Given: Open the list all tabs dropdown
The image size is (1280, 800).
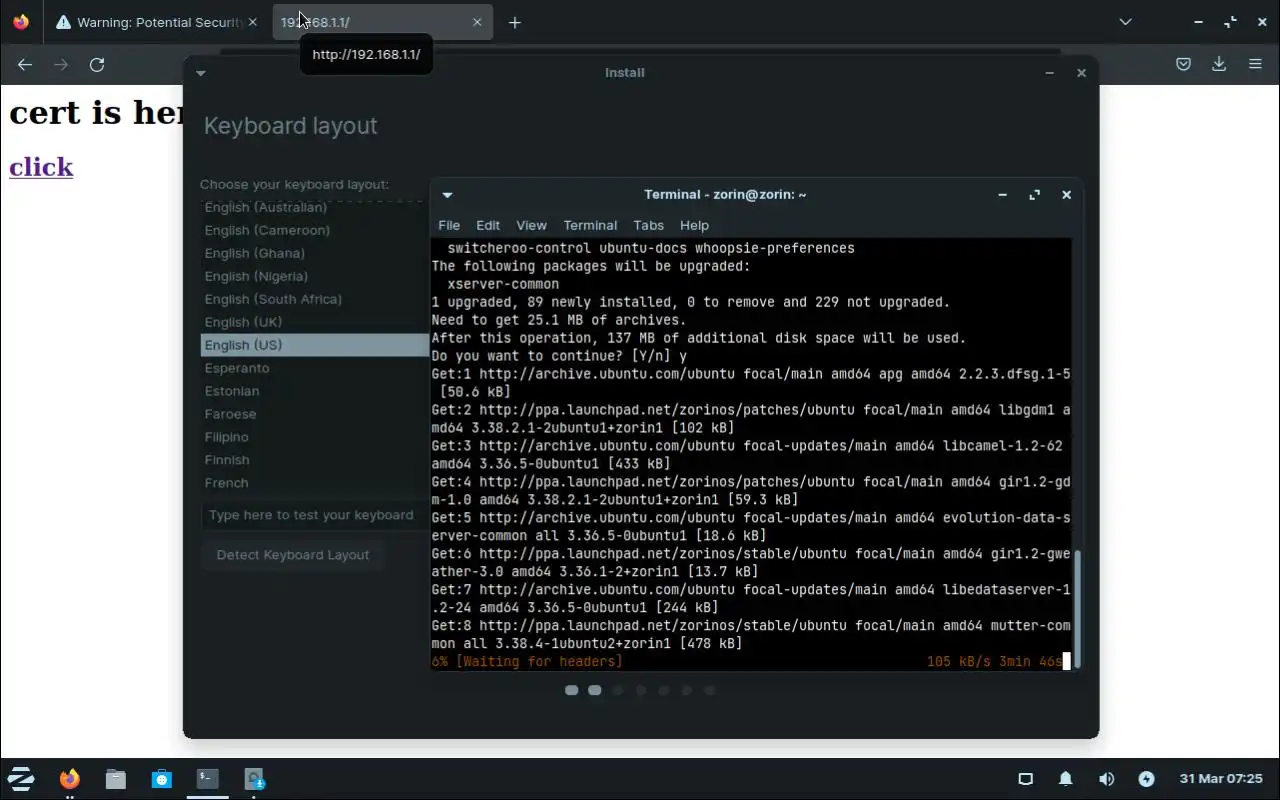Looking at the screenshot, I should (x=1125, y=22).
